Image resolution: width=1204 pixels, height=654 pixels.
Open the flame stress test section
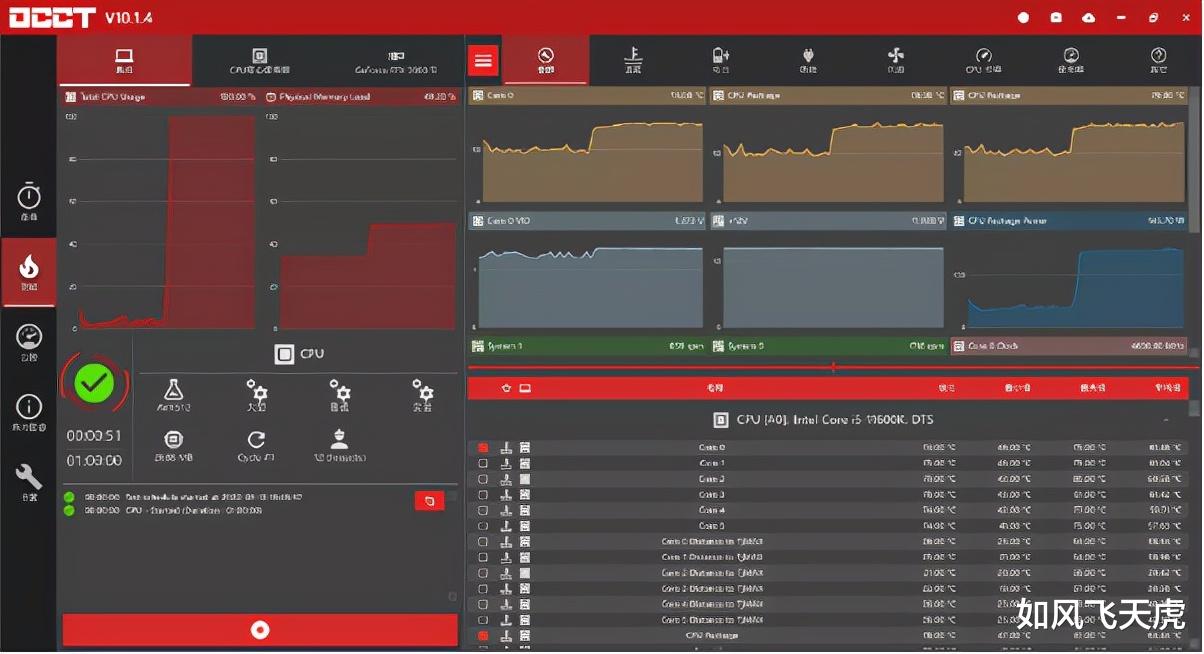(29, 272)
